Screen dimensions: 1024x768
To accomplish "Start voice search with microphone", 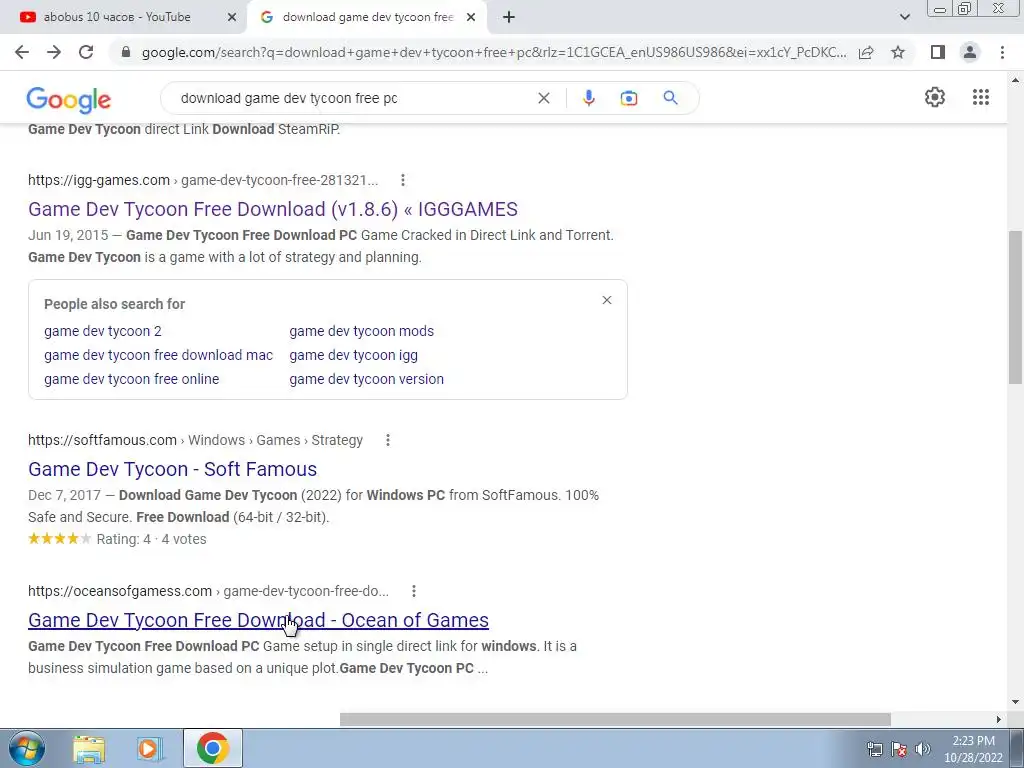I will click(x=588, y=98).
